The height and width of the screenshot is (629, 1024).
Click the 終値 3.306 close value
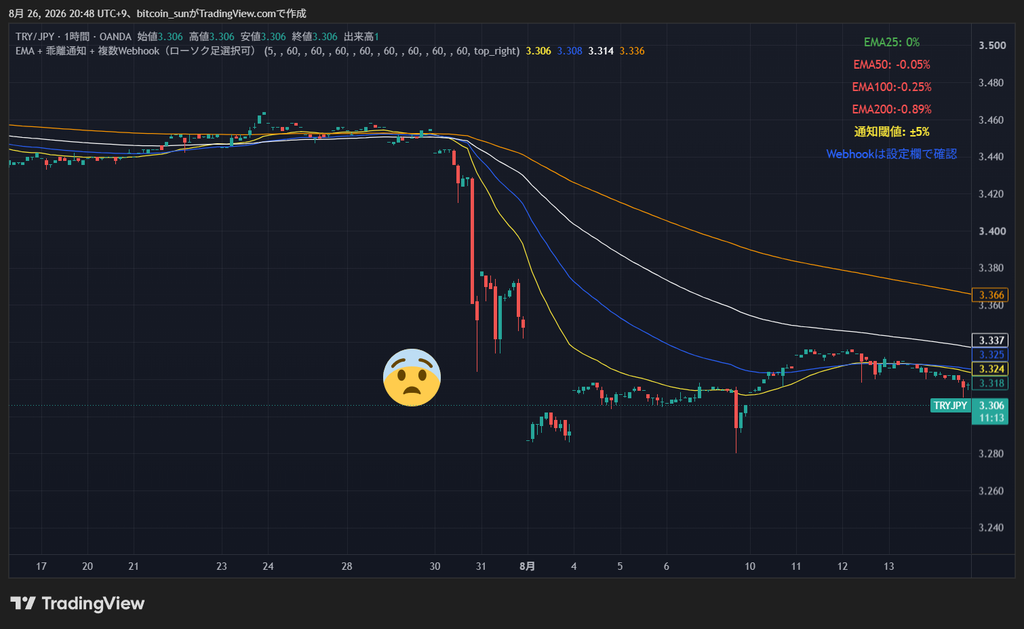(315, 37)
